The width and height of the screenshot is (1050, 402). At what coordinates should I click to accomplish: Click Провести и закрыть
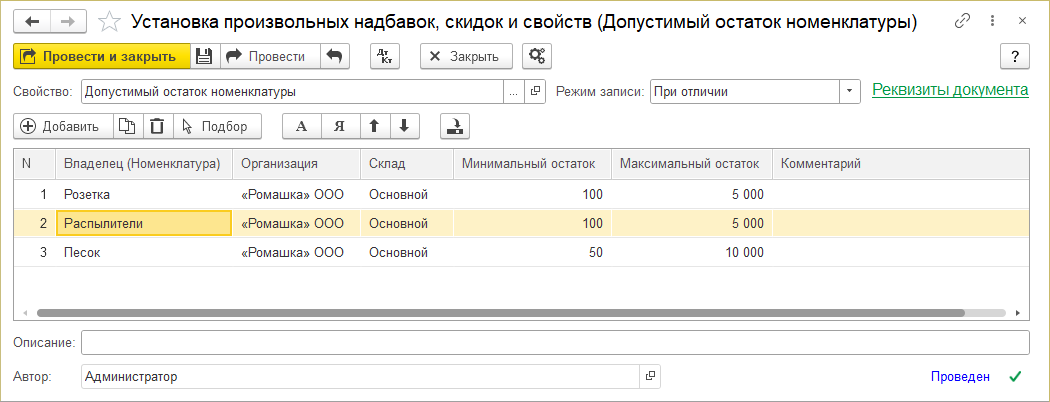click(102, 56)
